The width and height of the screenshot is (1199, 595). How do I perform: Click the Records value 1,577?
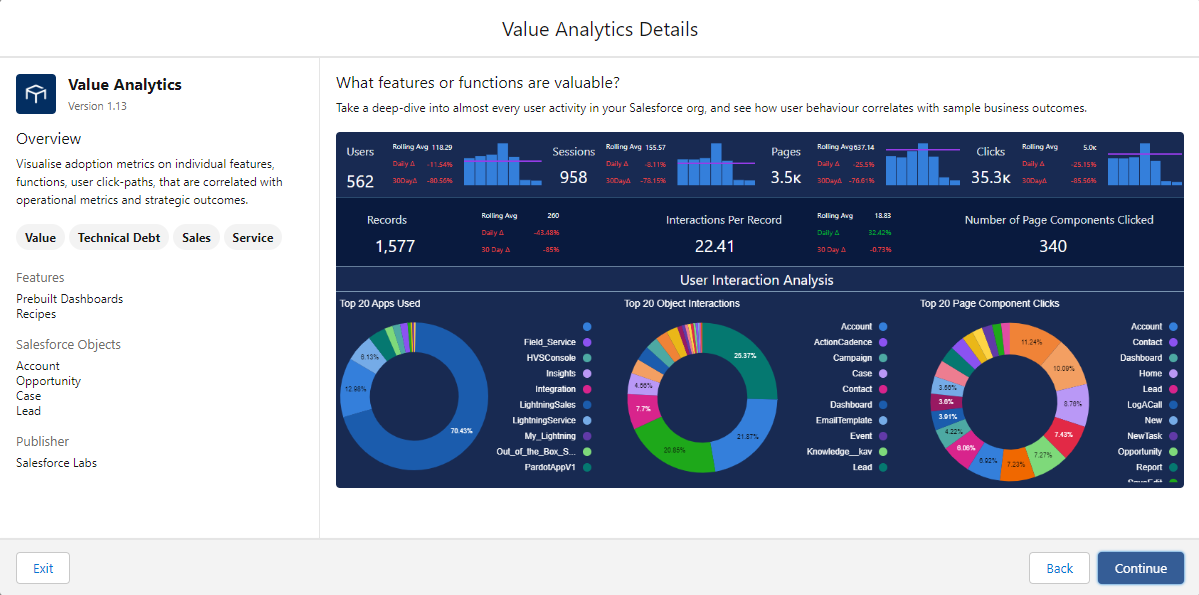point(395,245)
